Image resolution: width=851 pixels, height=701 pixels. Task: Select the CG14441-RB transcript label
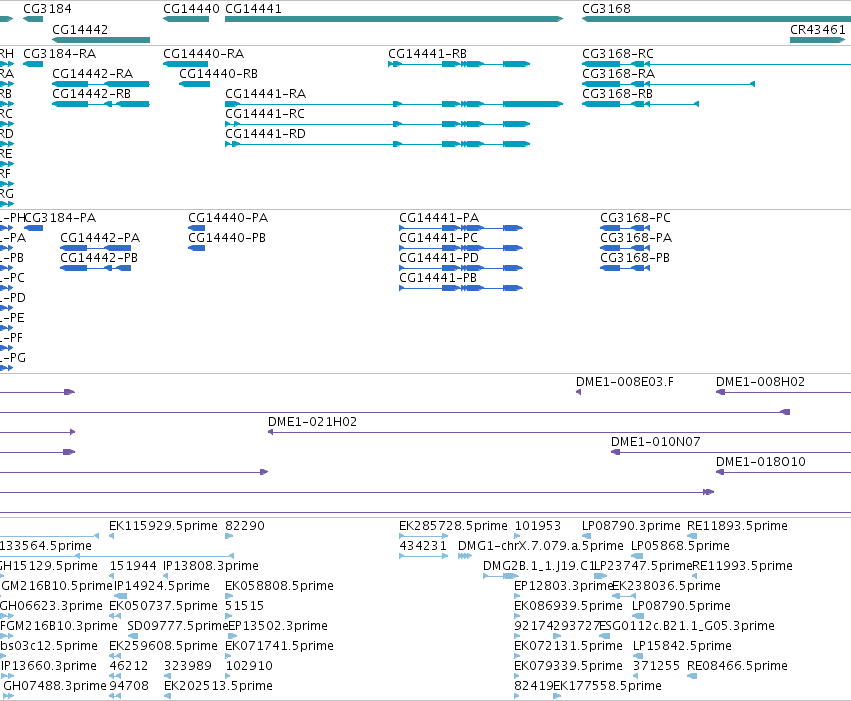(427, 54)
